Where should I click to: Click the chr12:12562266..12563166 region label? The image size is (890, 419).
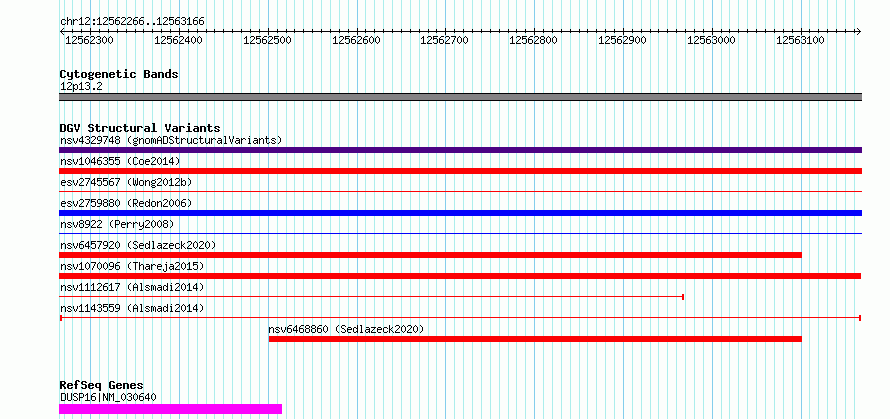[132, 22]
